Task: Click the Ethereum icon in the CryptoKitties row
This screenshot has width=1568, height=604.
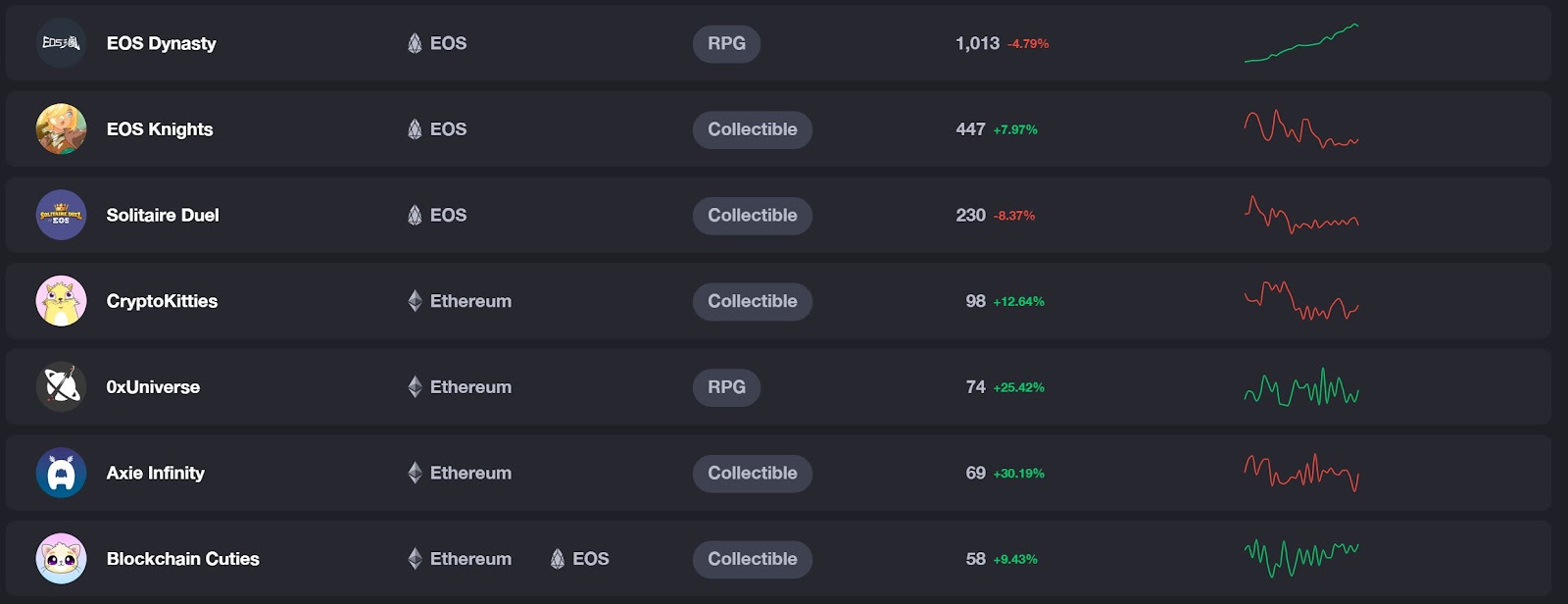Action: pyautogui.click(x=415, y=301)
